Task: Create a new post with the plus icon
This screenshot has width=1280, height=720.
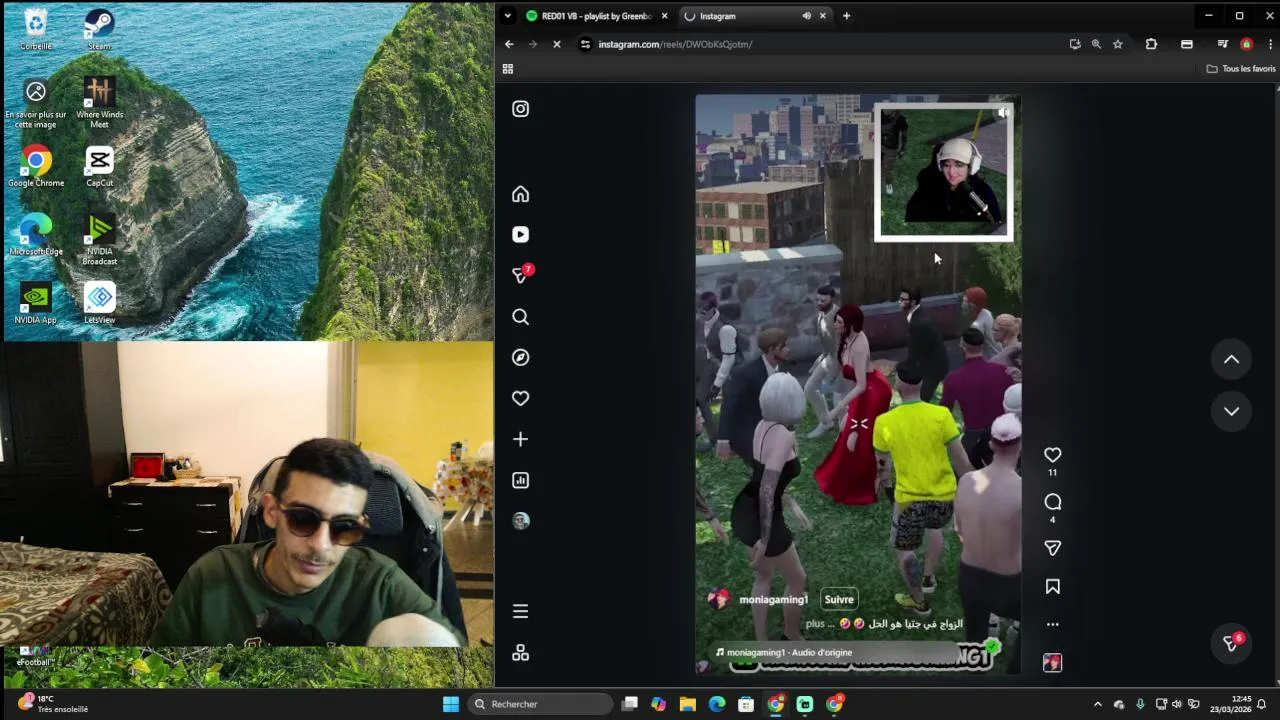Action: (520, 439)
